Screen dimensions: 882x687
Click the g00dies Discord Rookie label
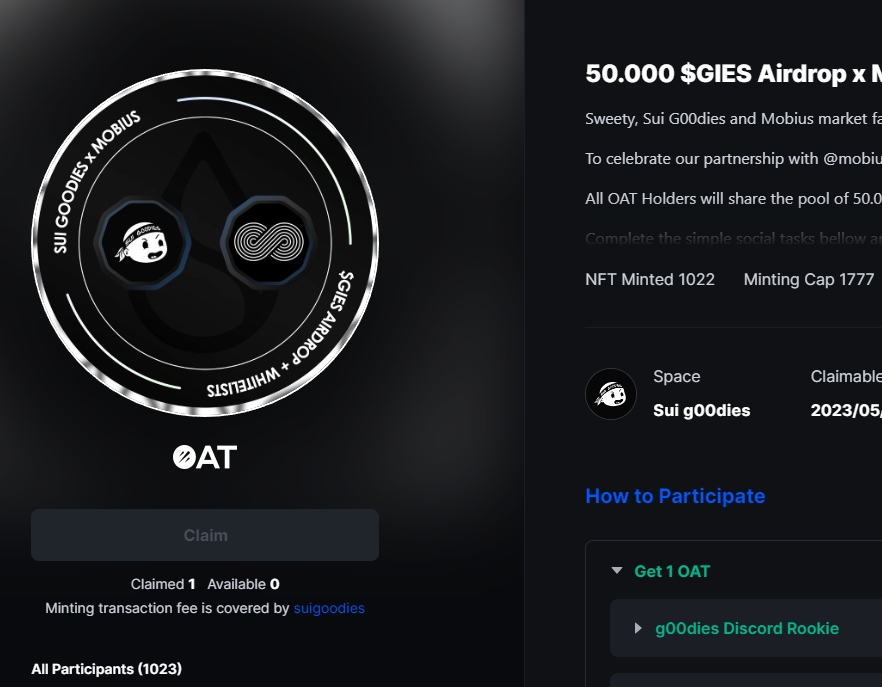[747, 628]
